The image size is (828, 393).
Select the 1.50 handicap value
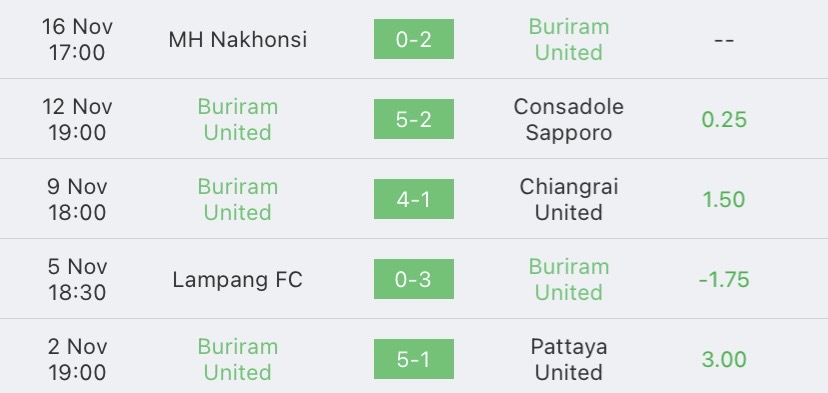coord(724,200)
